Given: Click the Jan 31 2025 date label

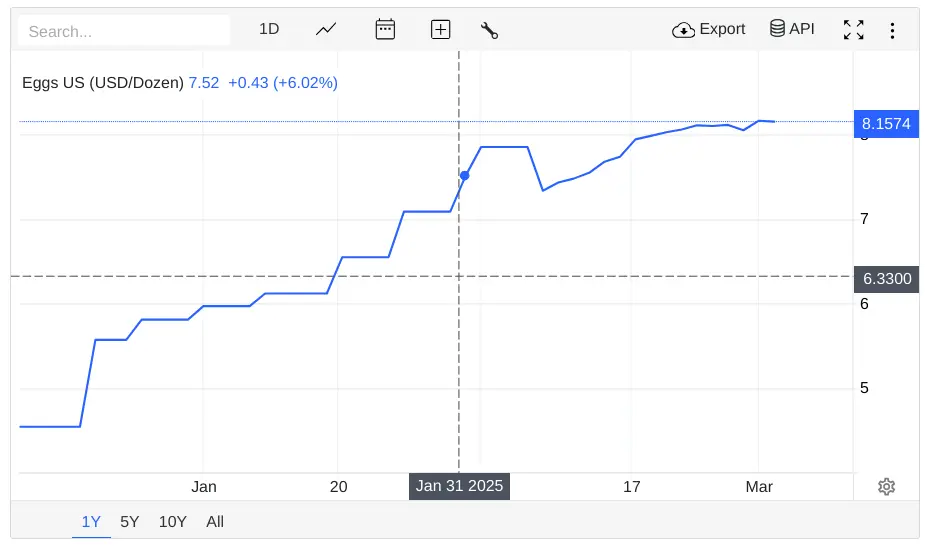Looking at the screenshot, I should (459, 487).
